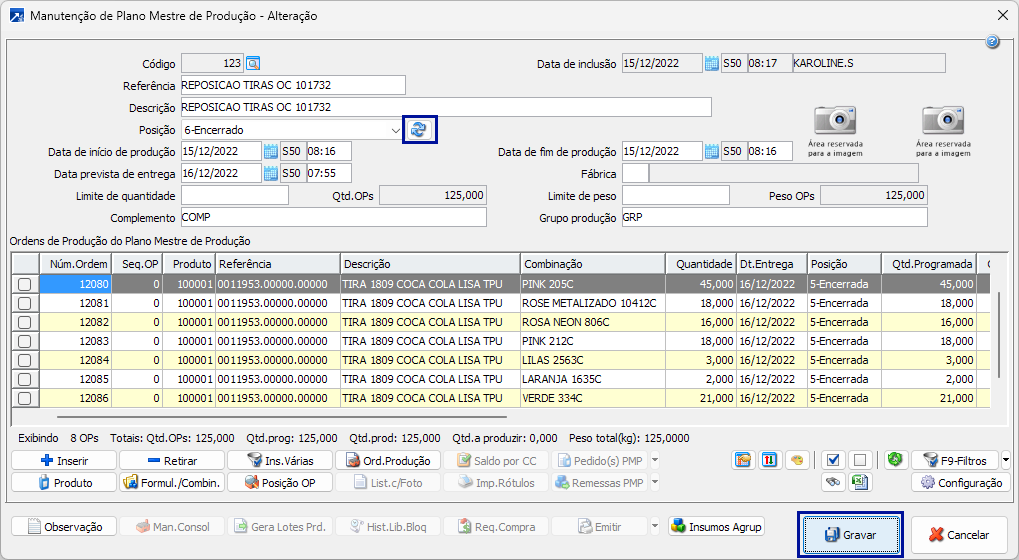Click the Cancelar button

[958, 535]
